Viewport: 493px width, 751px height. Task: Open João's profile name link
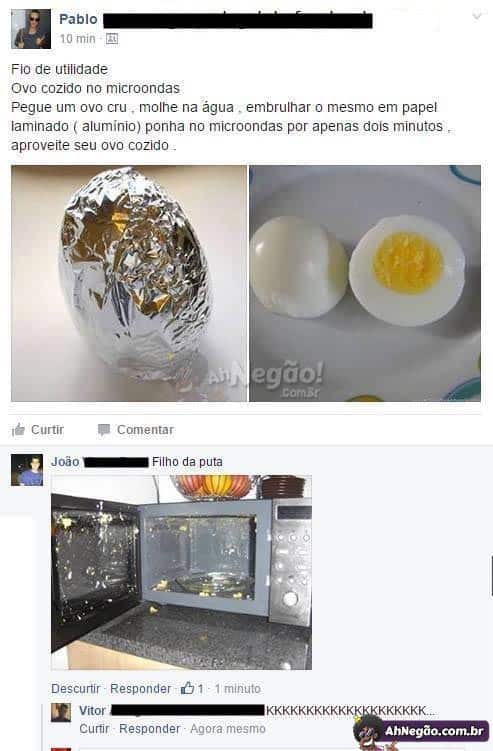(x=65, y=462)
